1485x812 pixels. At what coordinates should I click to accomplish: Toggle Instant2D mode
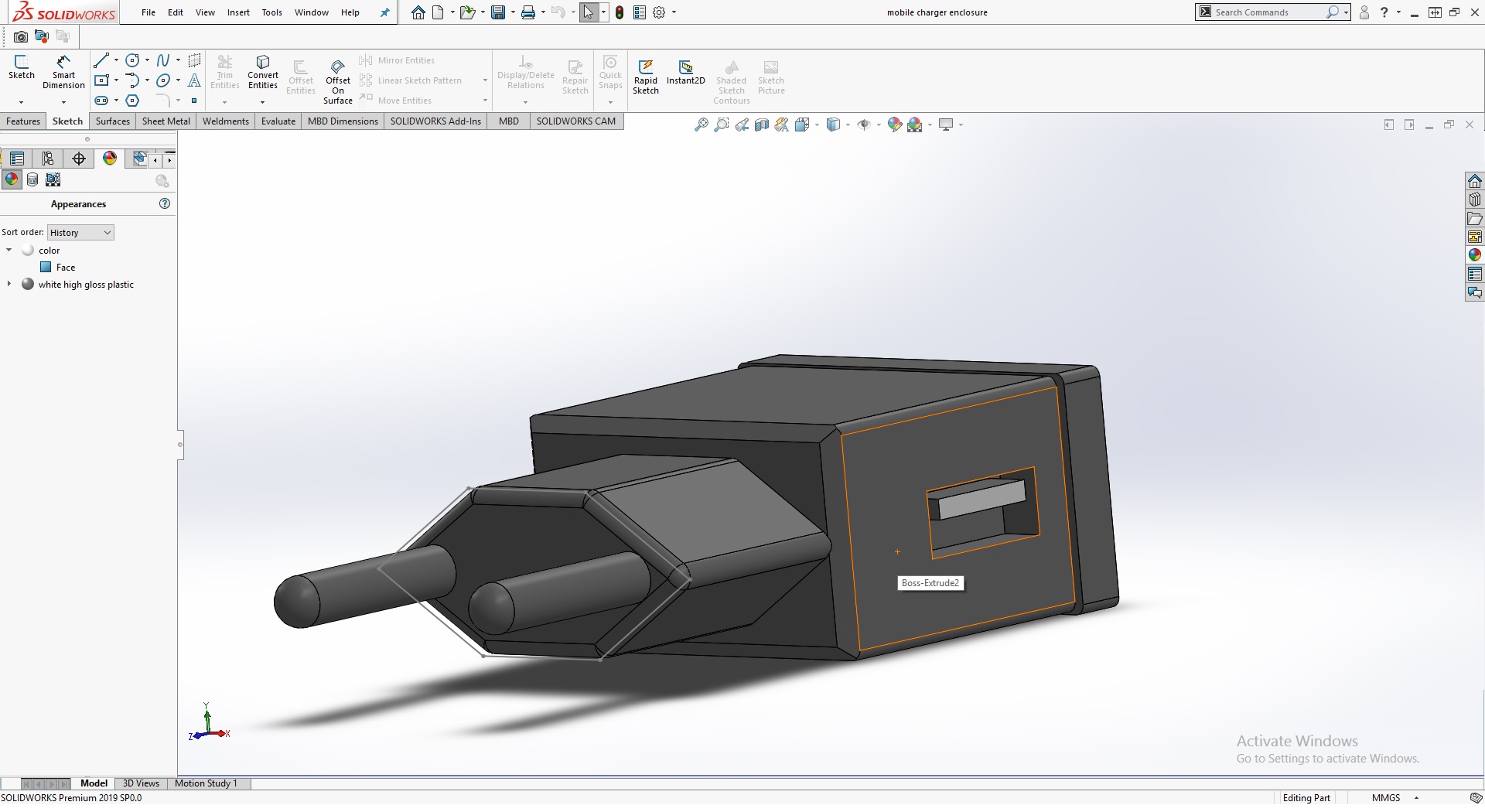tap(685, 72)
